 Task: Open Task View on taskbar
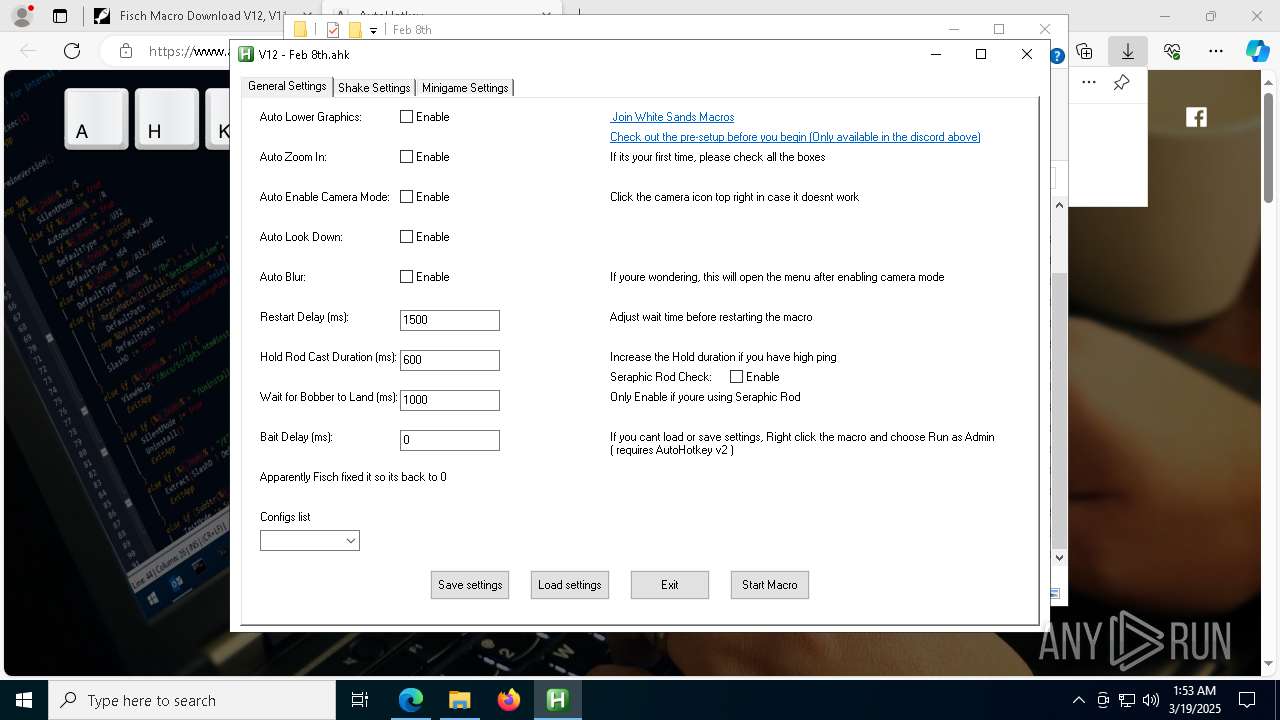pos(360,700)
